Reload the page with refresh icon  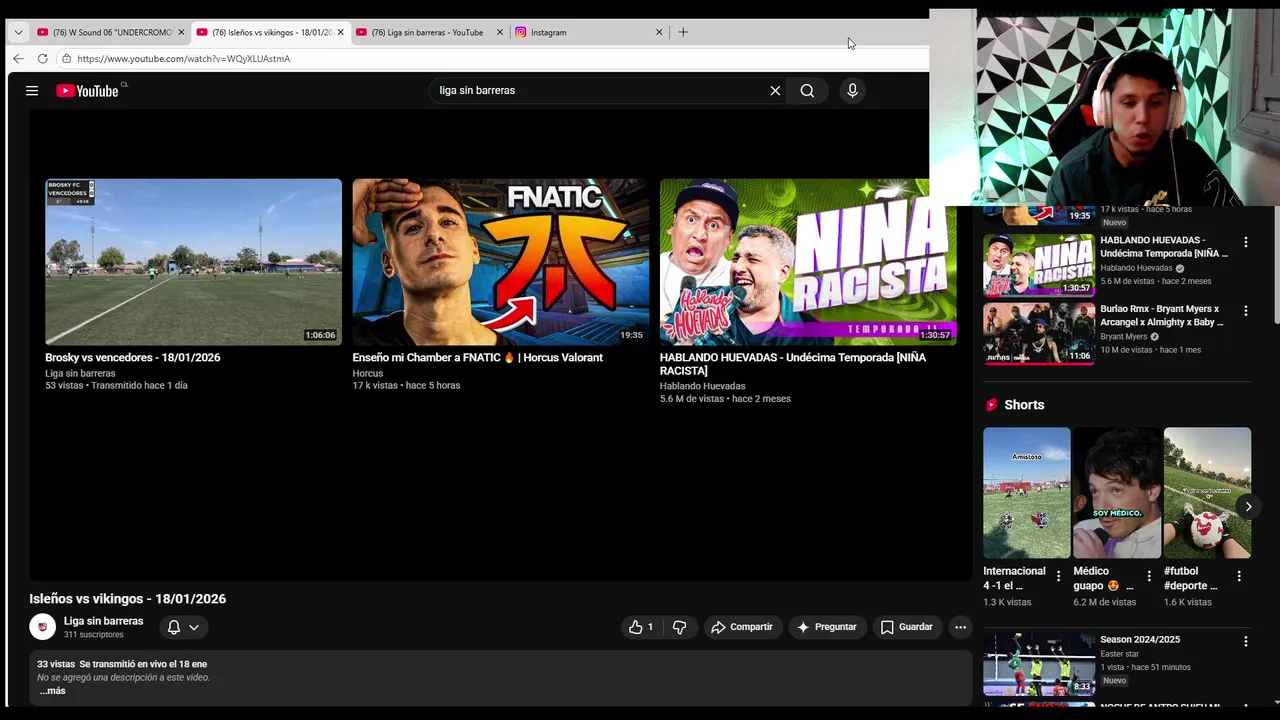[x=42, y=59]
